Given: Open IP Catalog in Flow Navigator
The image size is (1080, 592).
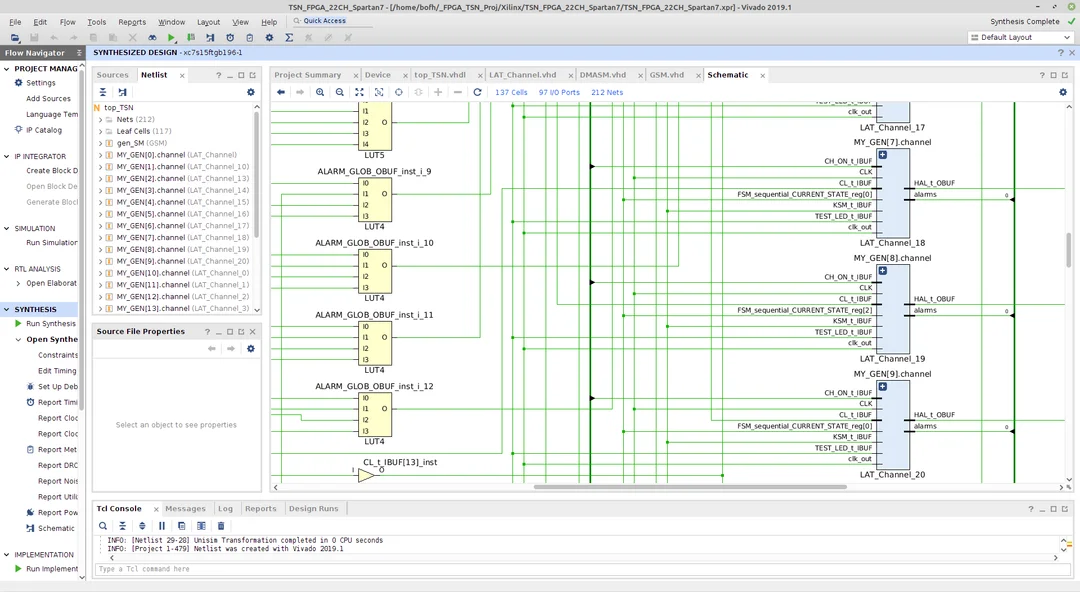Looking at the screenshot, I should click(43, 130).
